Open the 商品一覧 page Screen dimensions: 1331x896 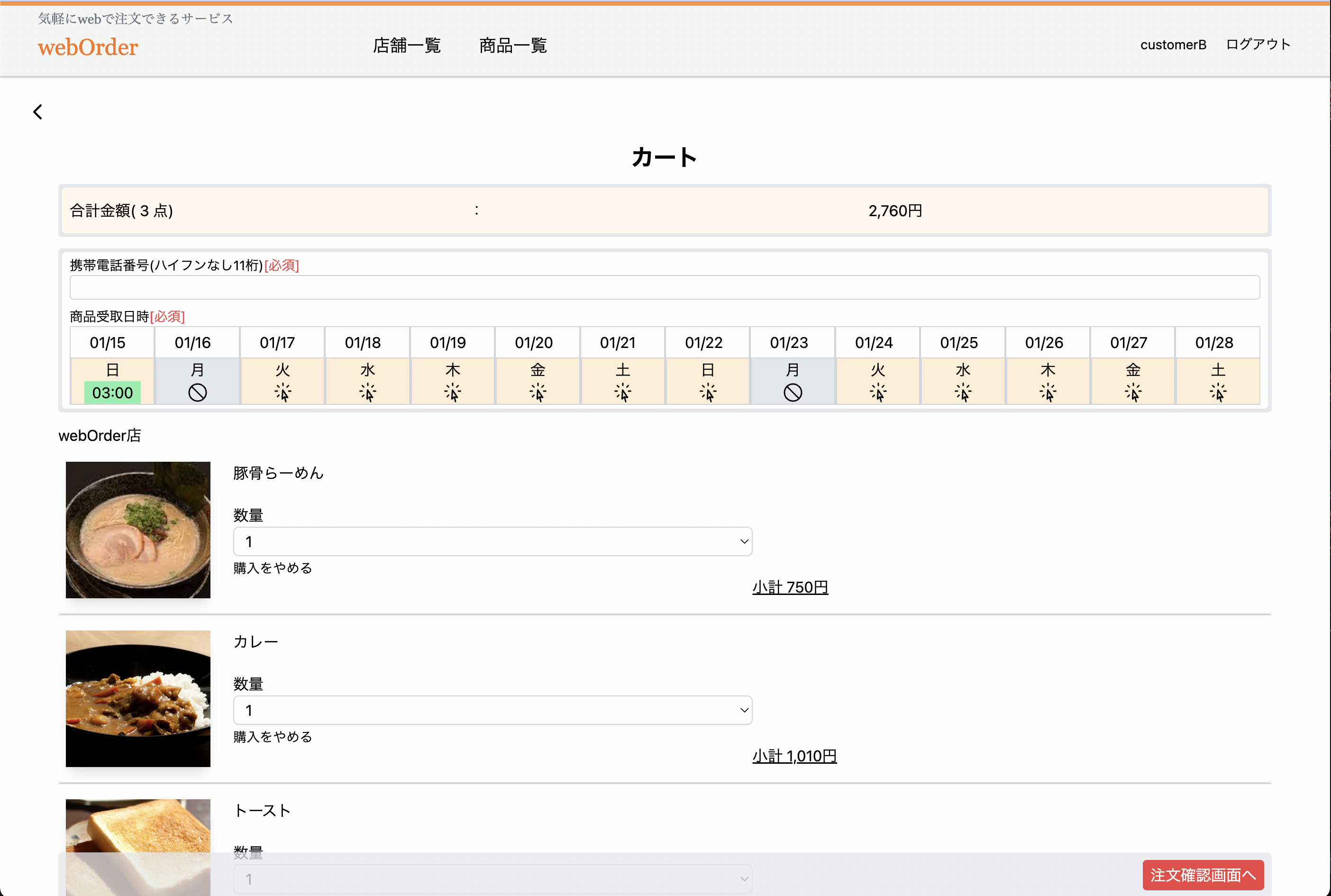(x=512, y=46)
